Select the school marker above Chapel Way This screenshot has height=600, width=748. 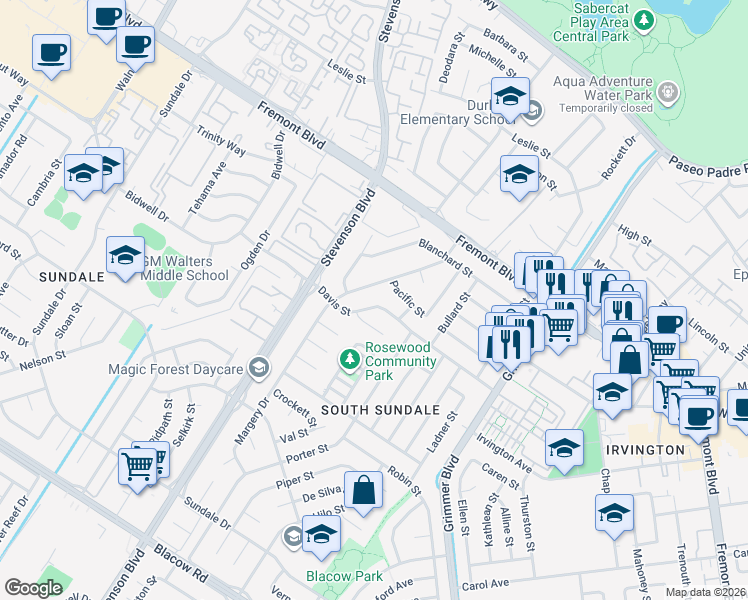pos(613,393)
